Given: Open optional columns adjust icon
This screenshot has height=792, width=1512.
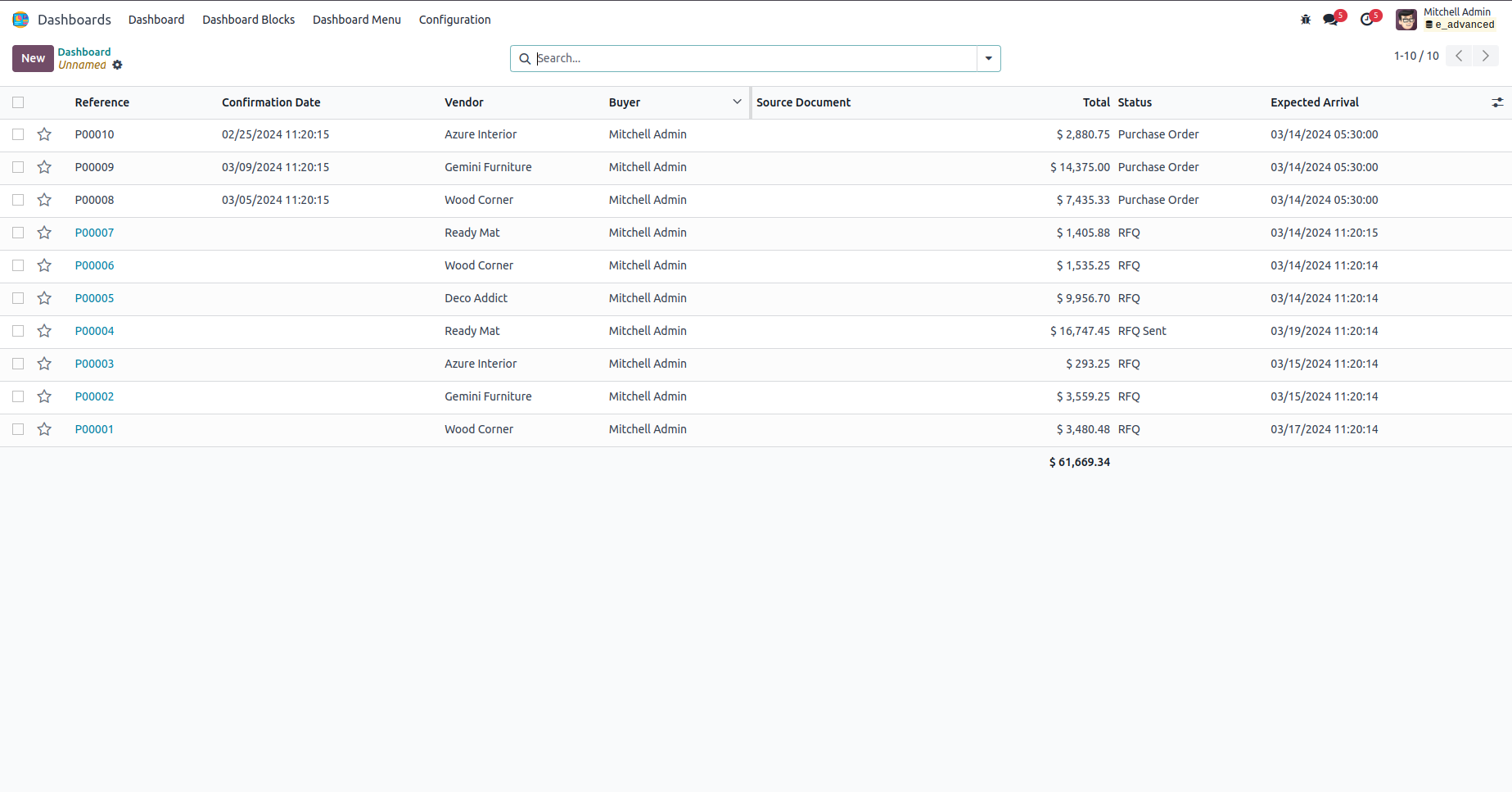Looking at the screenshot, I should coord(1497,102).
